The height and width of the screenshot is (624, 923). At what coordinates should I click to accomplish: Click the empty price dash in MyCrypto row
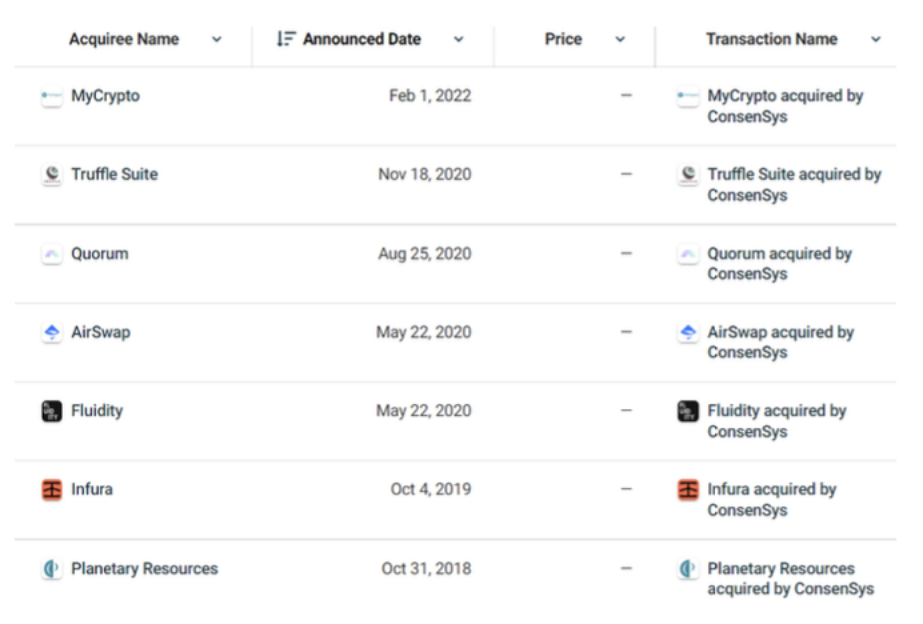[x=626, y=95]
